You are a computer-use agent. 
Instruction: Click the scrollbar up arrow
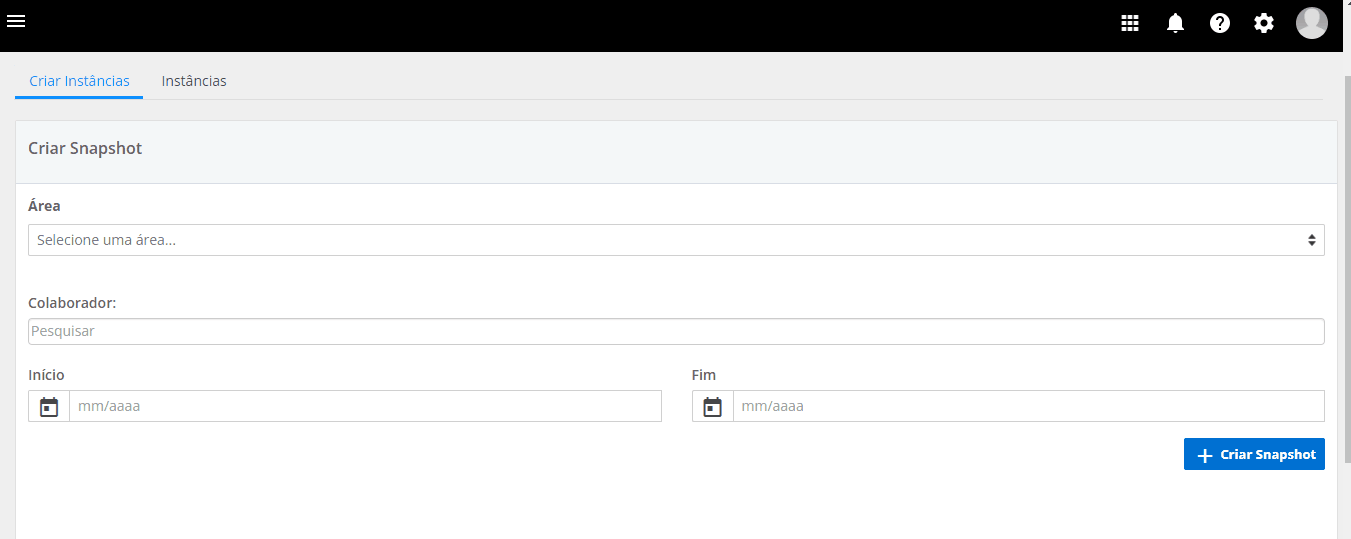[1345, 60]
